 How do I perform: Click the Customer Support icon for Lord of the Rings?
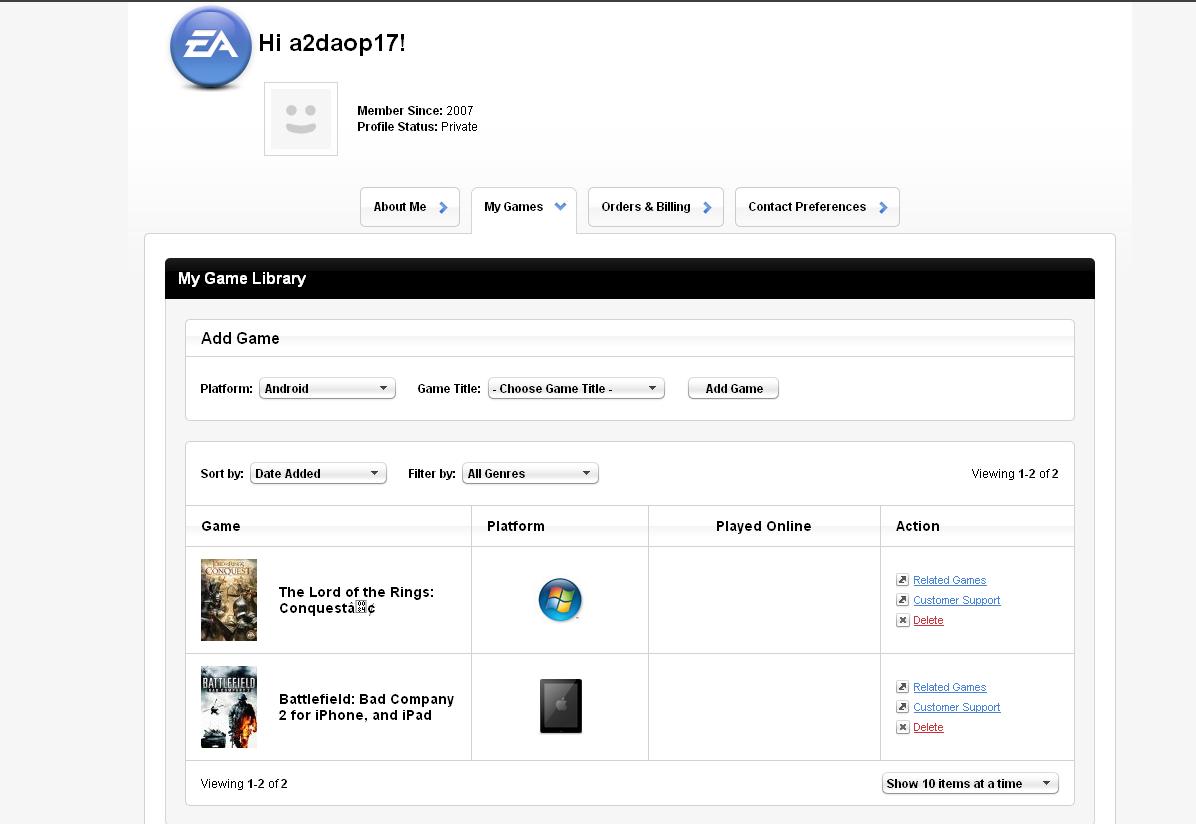tap(902, 600)
